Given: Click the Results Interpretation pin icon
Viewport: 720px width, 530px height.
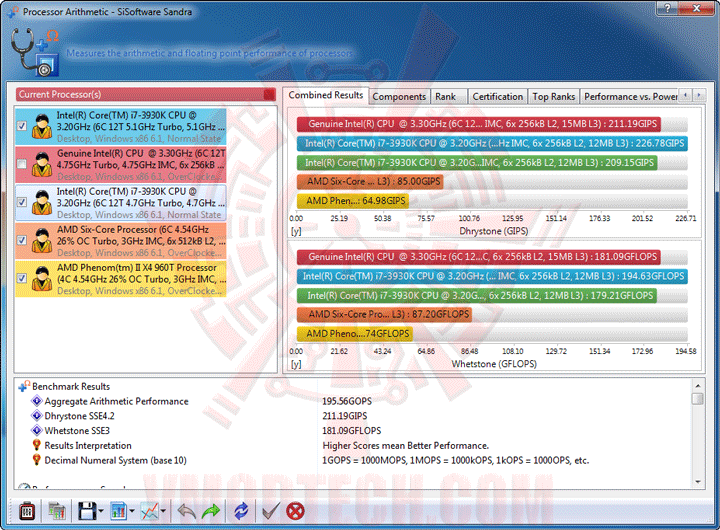Looking at the screenshot, I should click(x=36, y=445).
